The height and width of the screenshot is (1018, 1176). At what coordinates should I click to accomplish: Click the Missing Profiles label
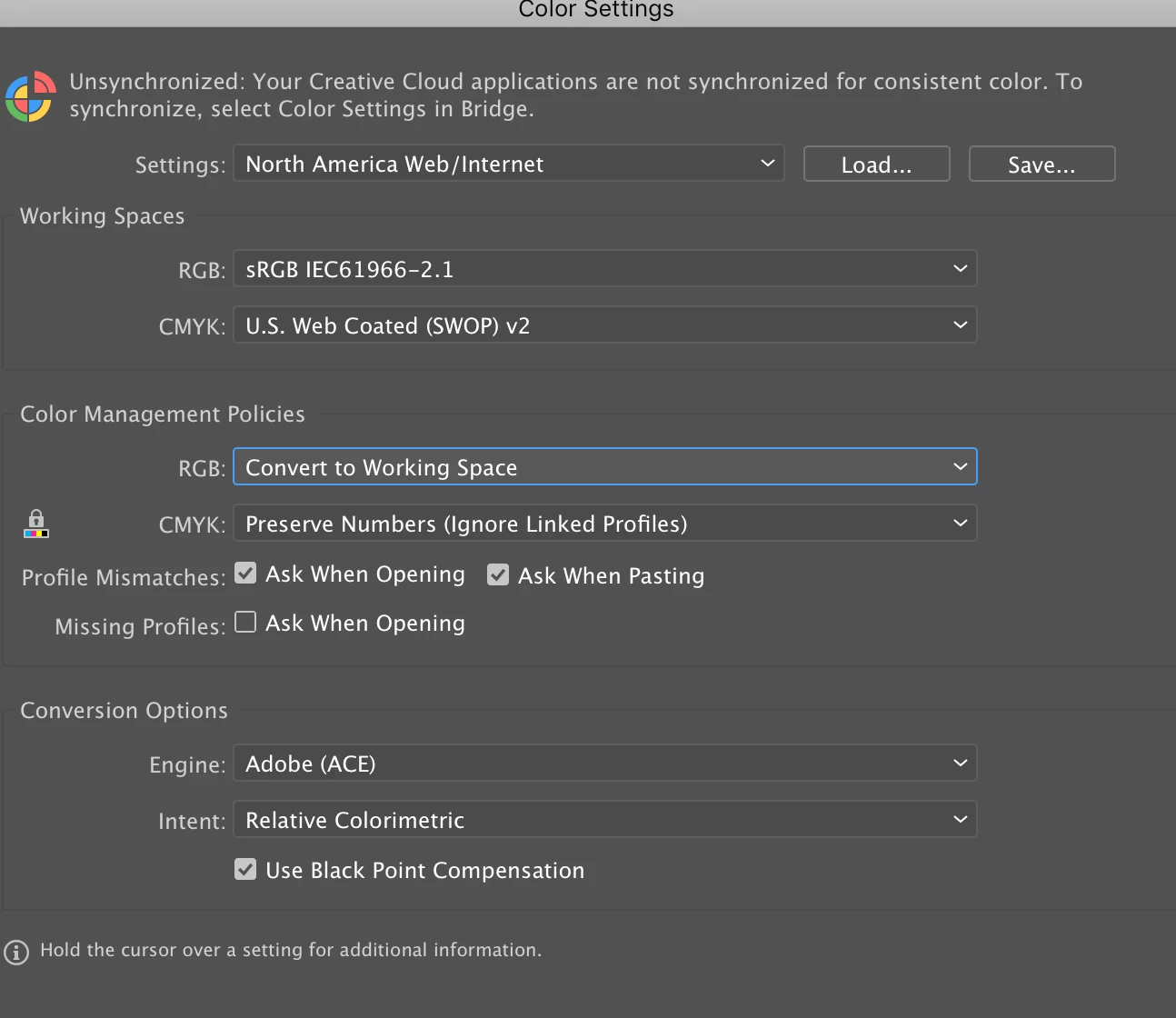click(140, 627)
